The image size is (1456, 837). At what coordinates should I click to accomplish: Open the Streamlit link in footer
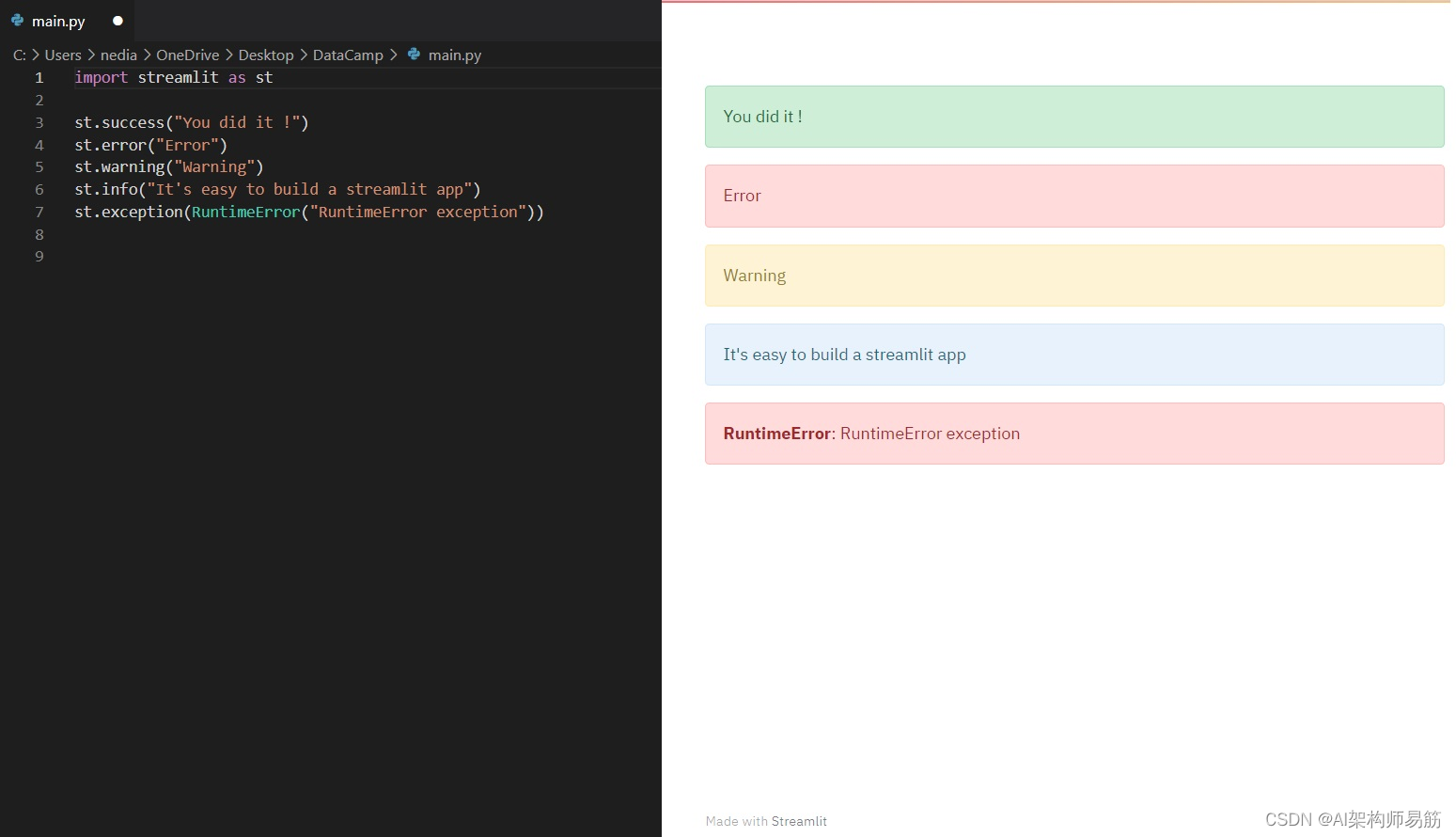[799, 821]
